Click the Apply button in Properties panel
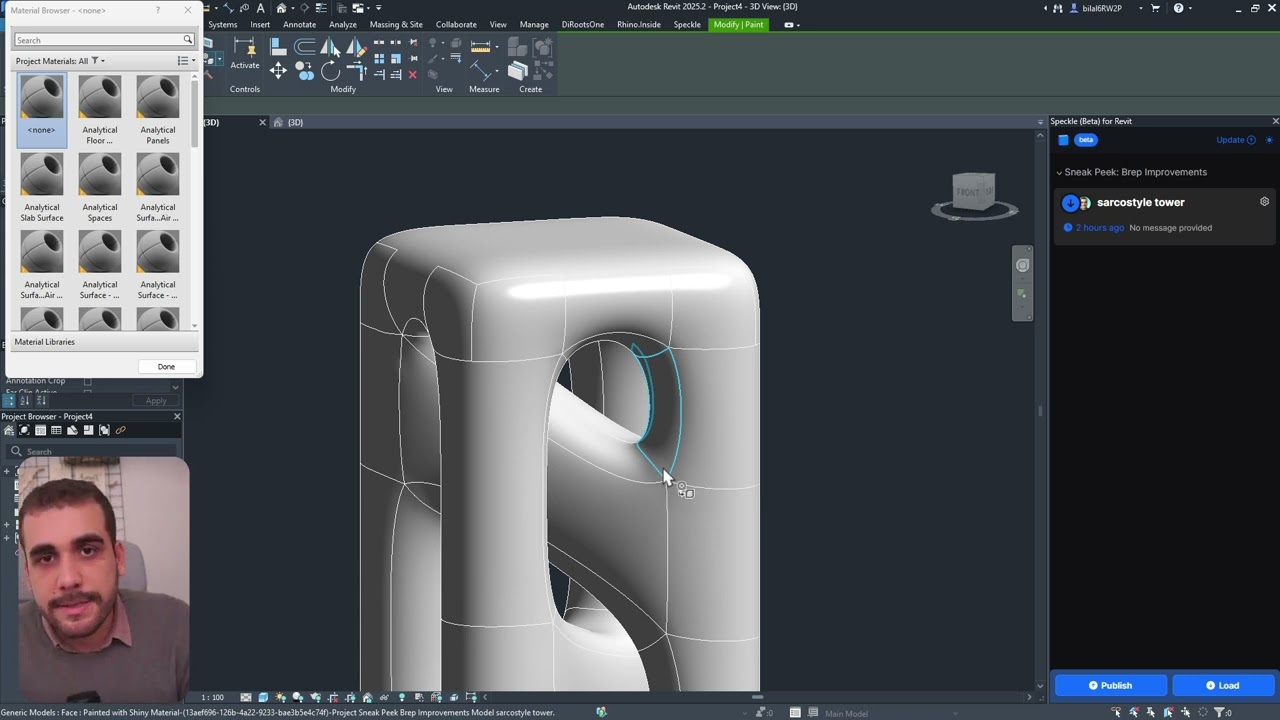 click(156, 401)
